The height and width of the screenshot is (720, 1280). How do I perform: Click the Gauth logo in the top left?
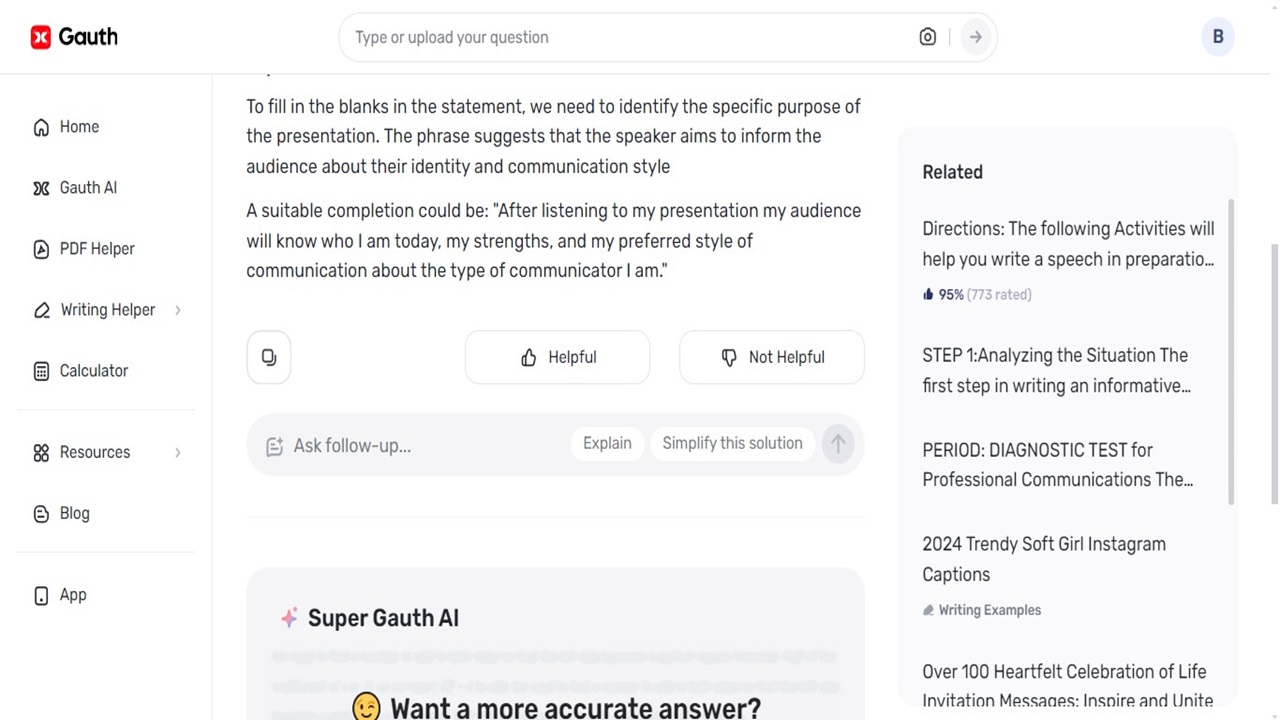[x=74, y=37]
